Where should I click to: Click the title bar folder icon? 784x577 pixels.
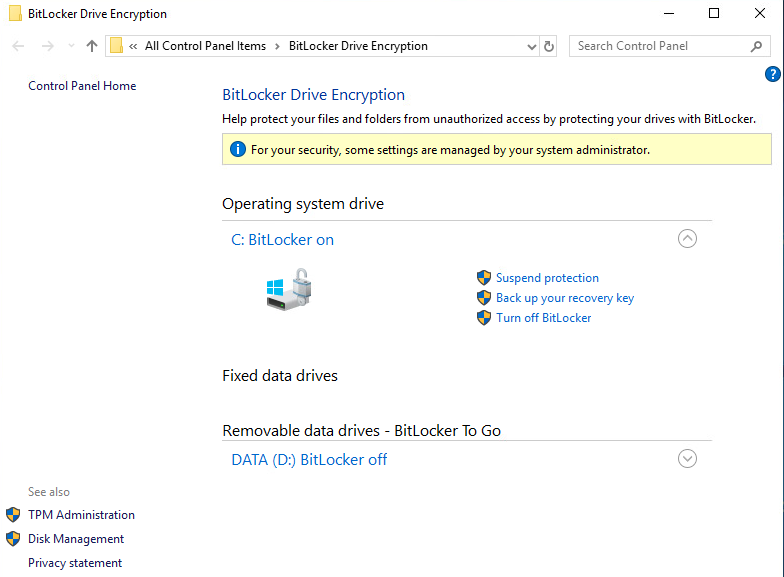16,14
